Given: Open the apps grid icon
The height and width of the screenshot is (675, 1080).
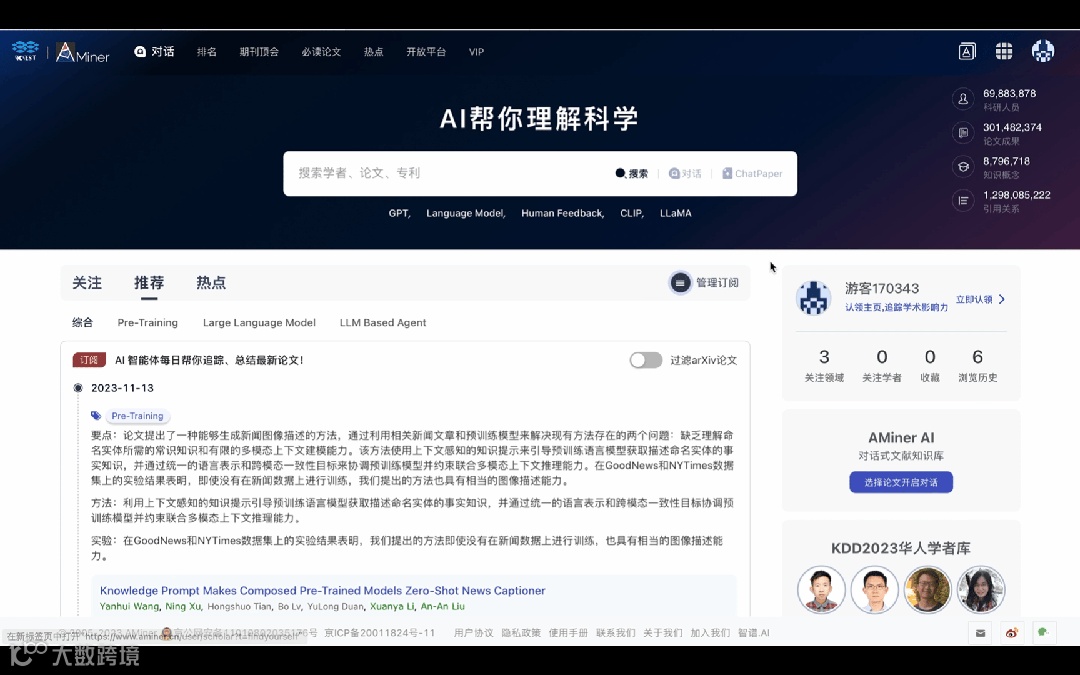Looking at the screenshot, I should point(1004,51).
